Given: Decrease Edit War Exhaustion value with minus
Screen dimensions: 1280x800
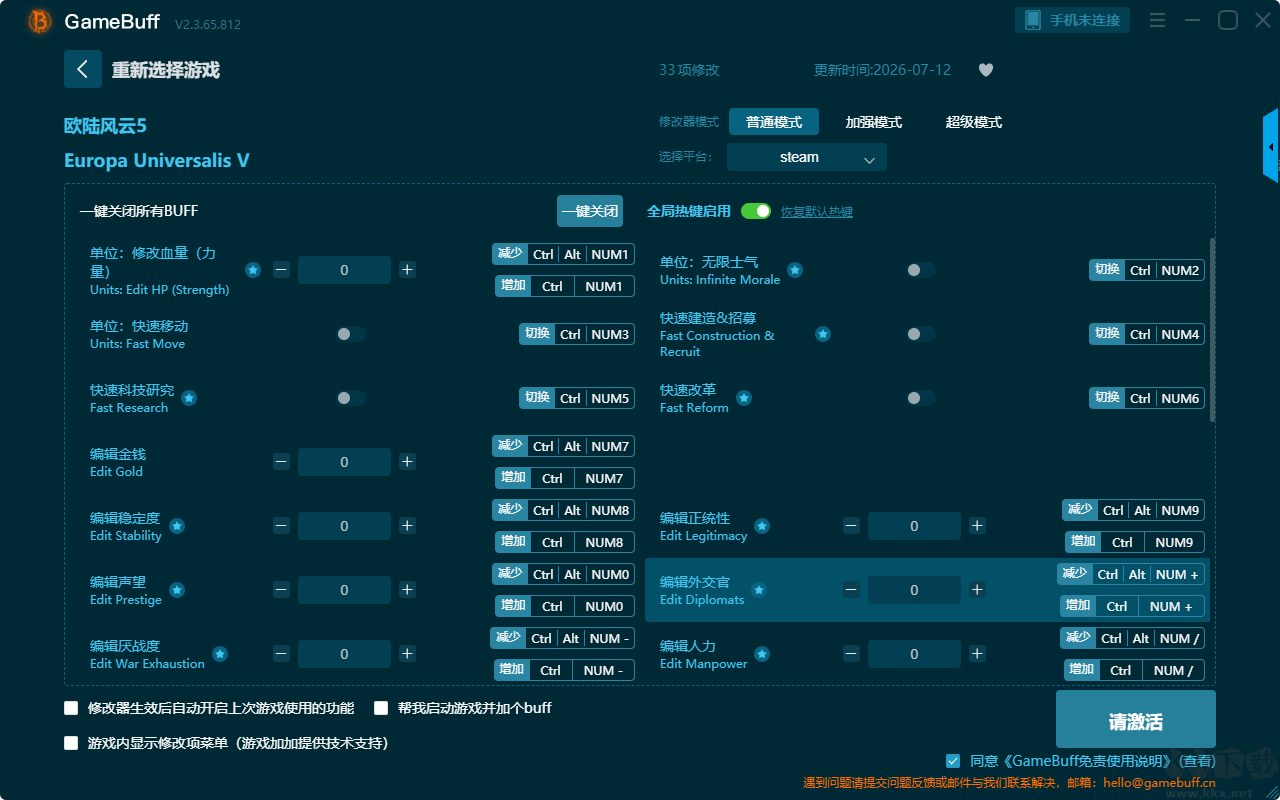Looking at the screenshot, I should [281, 654].
